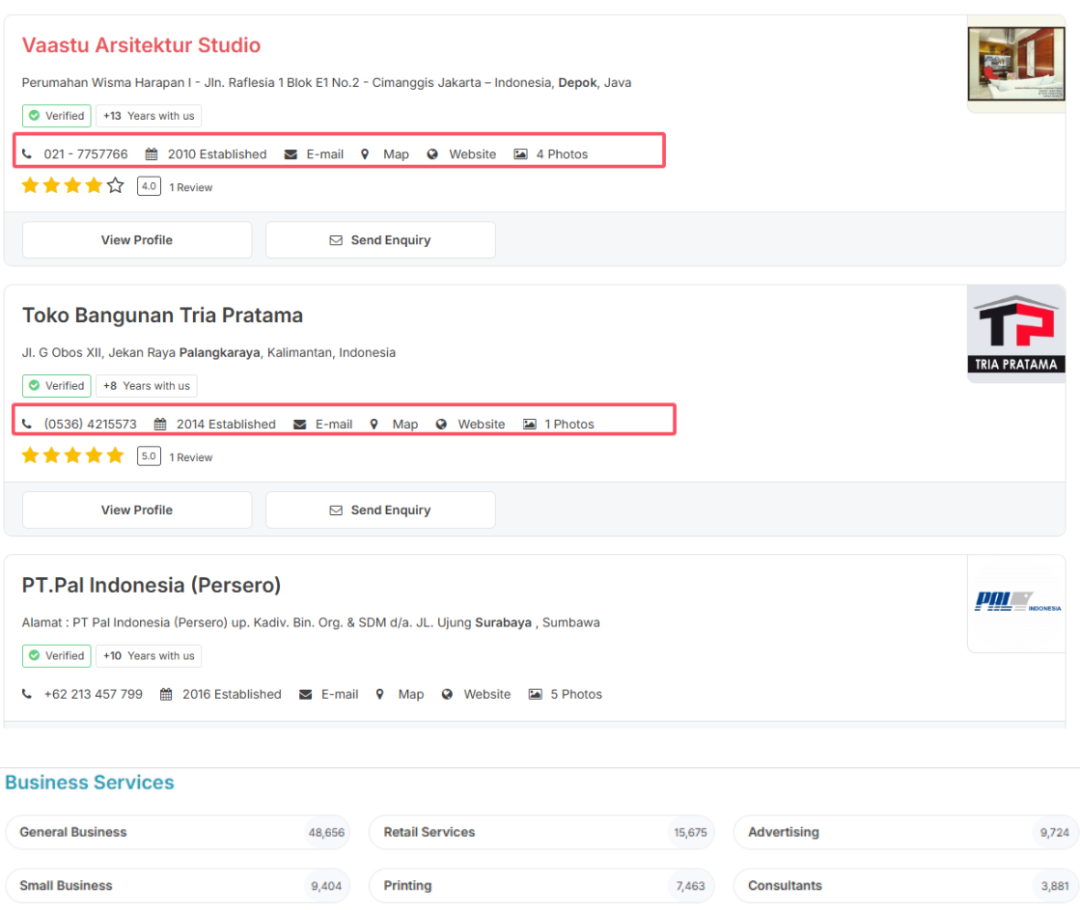Click the Verified badge on PT.Pal Indonesia
The width and height of the screenshot is (1080, 910).
[x=56, y=656]
